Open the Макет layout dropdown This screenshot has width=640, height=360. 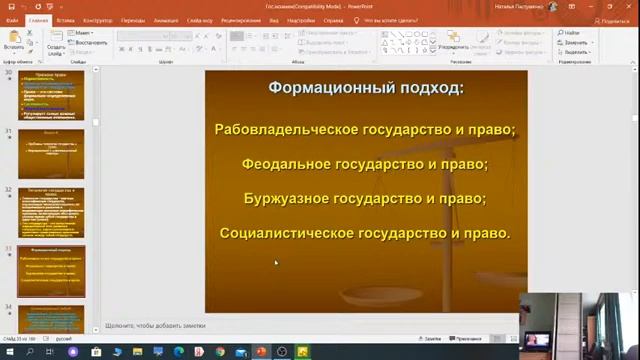81,33
